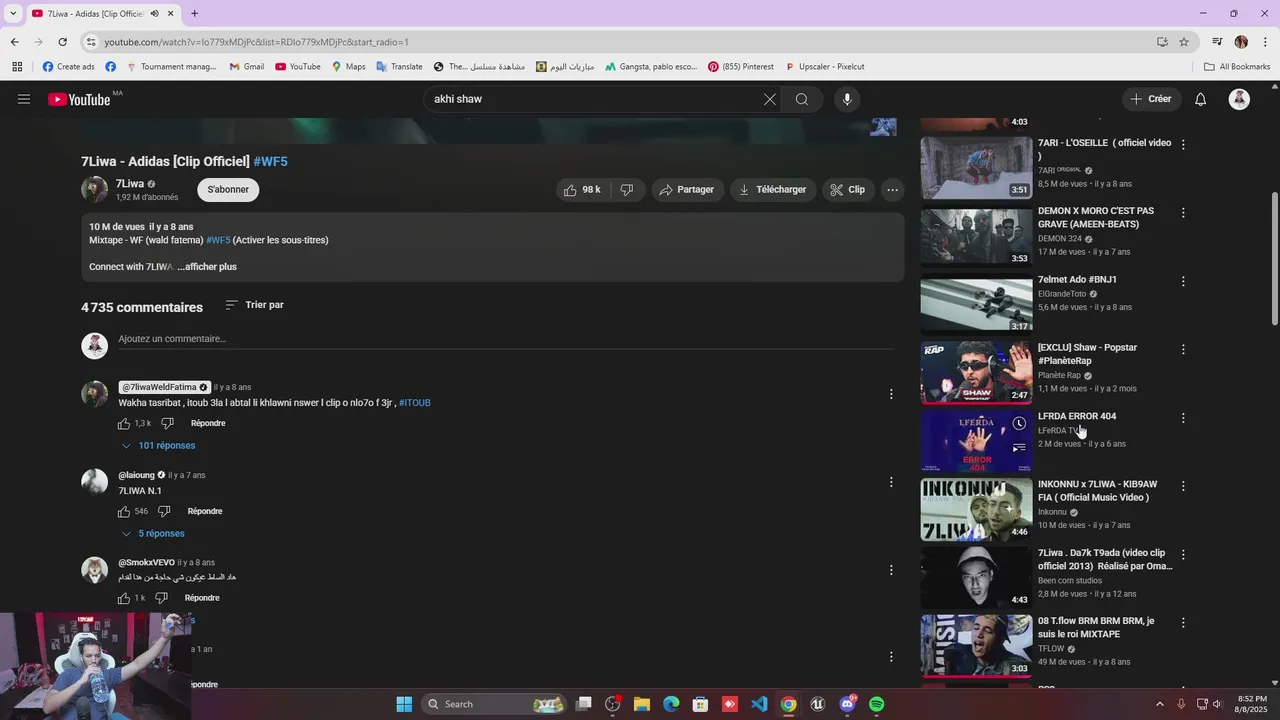The image size is (1280, 720).
Task: Open options menu for @SmokxVEVO comment
Action: click(891, 570)
